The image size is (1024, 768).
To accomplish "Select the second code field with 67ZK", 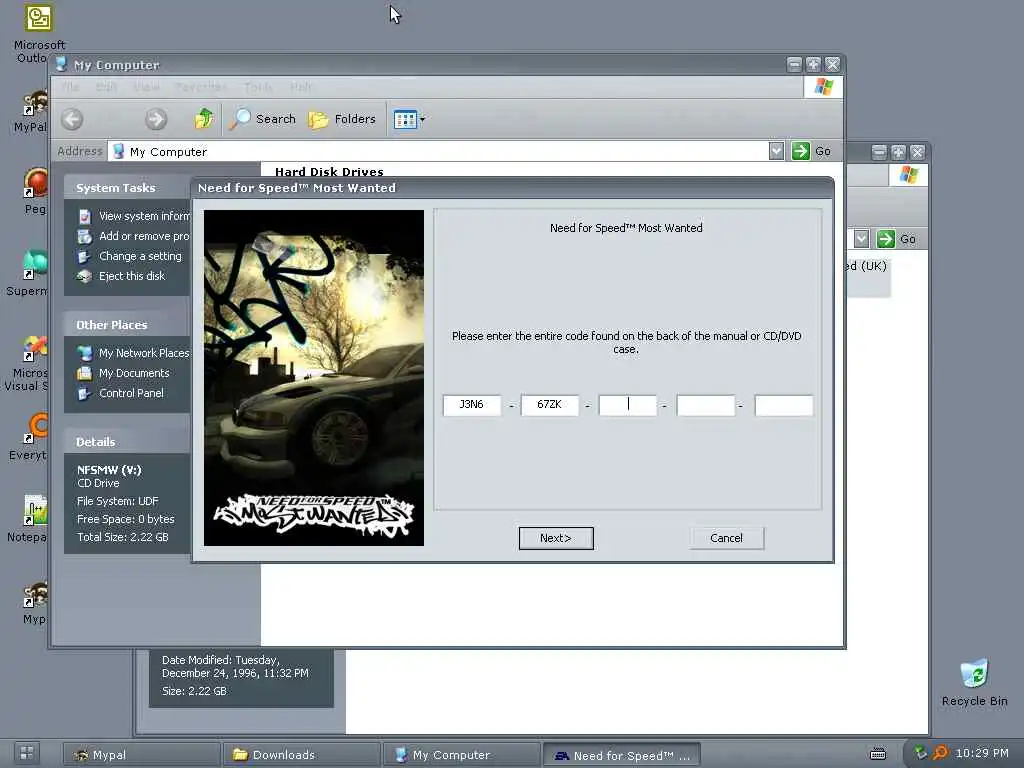I will click(549, 405).
